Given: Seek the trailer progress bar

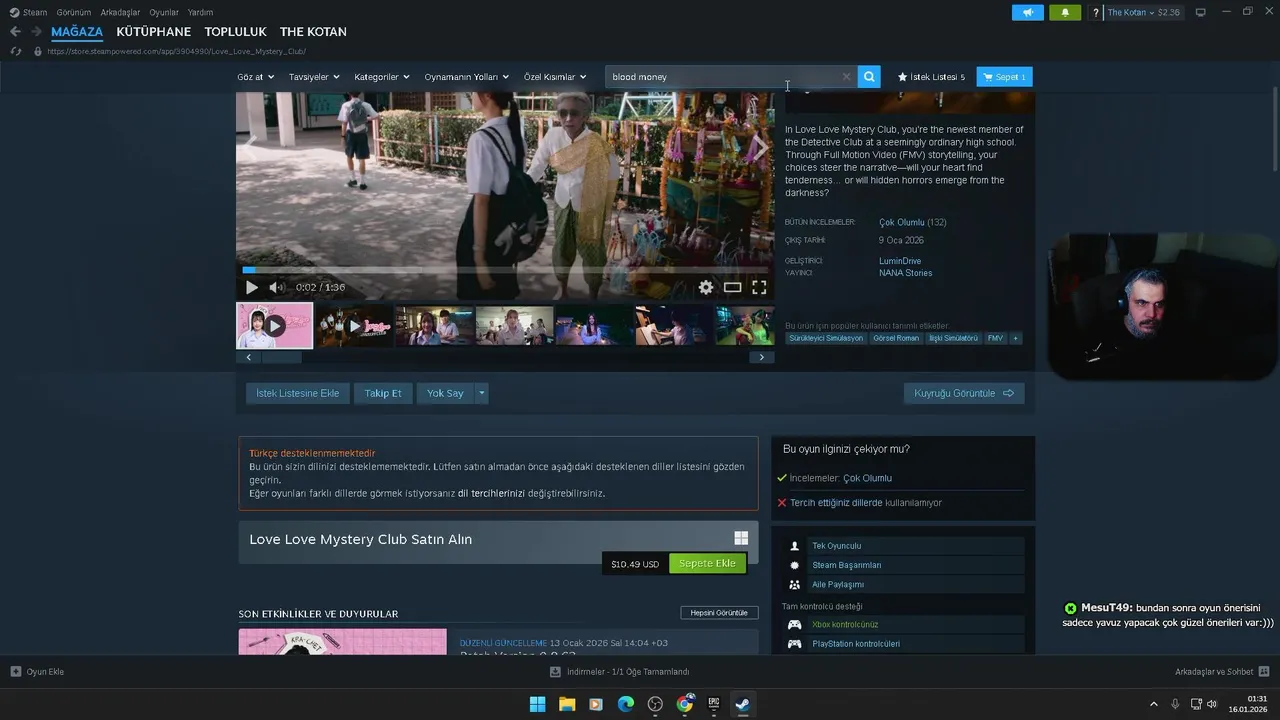Looking at the screenshot, I should (x=505, y=270).
